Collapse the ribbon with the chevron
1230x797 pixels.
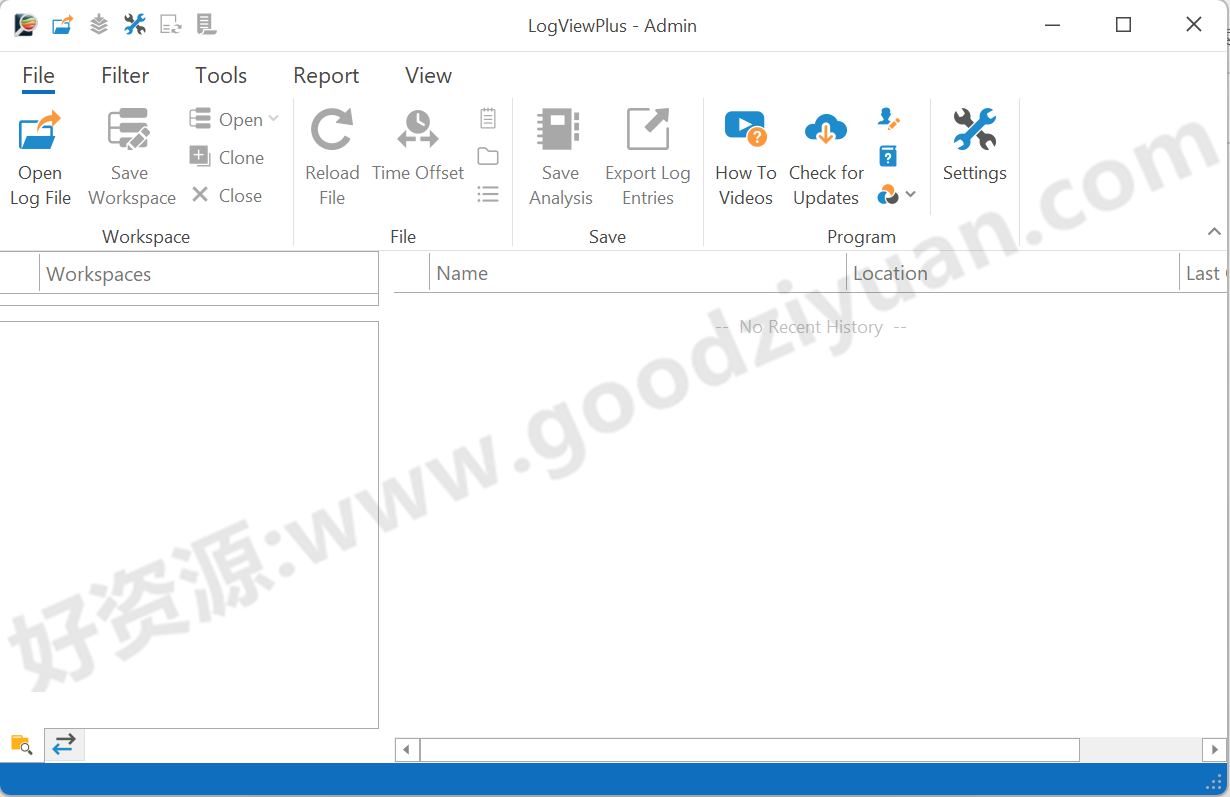click(1214, 232)
